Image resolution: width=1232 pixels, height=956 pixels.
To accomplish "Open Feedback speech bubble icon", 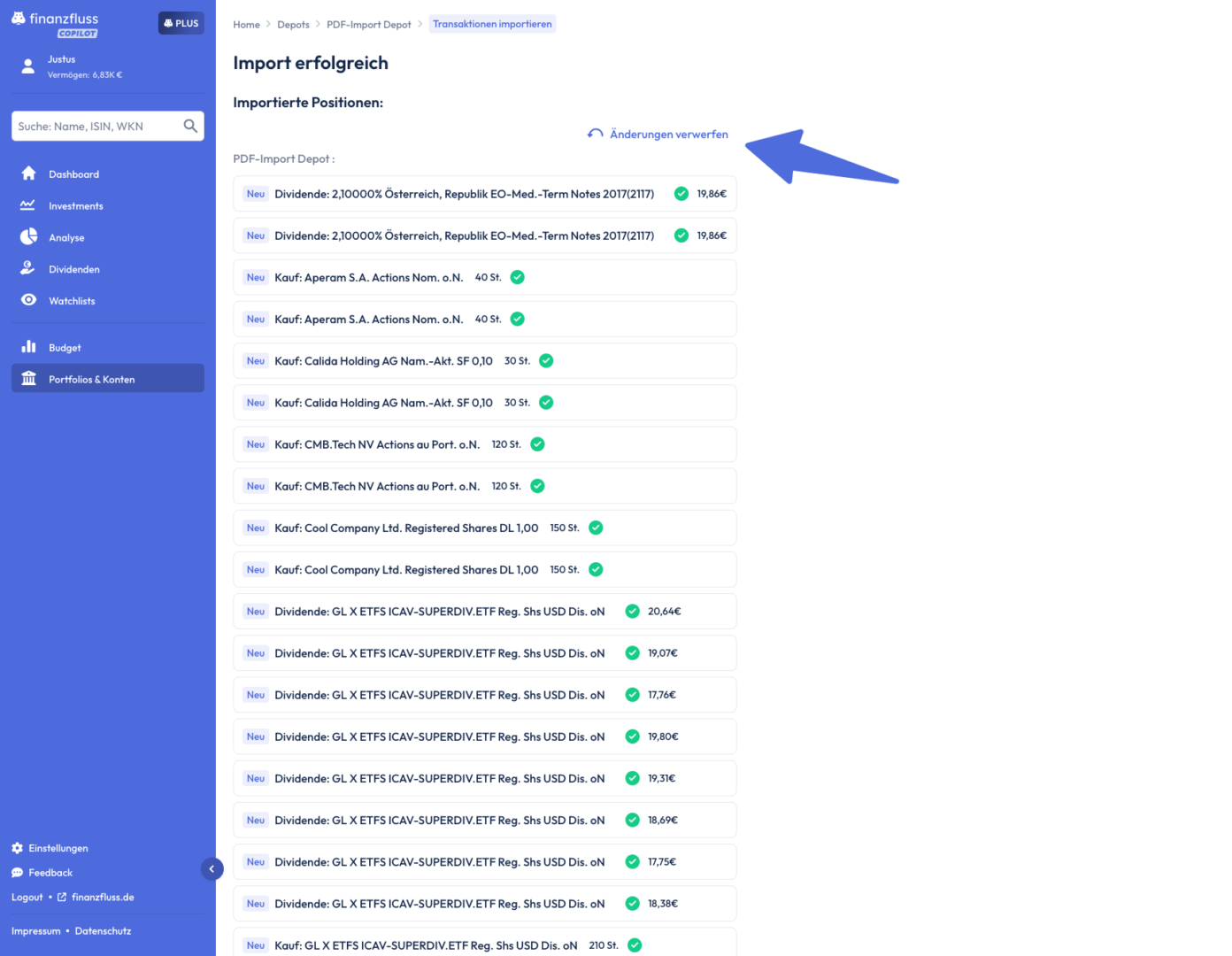I will [x=17, y=873].
